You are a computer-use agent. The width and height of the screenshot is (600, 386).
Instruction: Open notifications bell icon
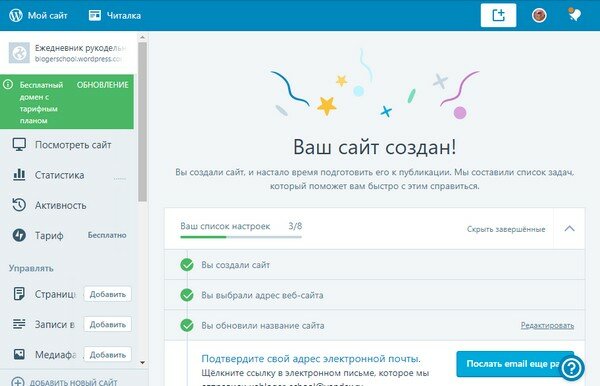(574, 15)
